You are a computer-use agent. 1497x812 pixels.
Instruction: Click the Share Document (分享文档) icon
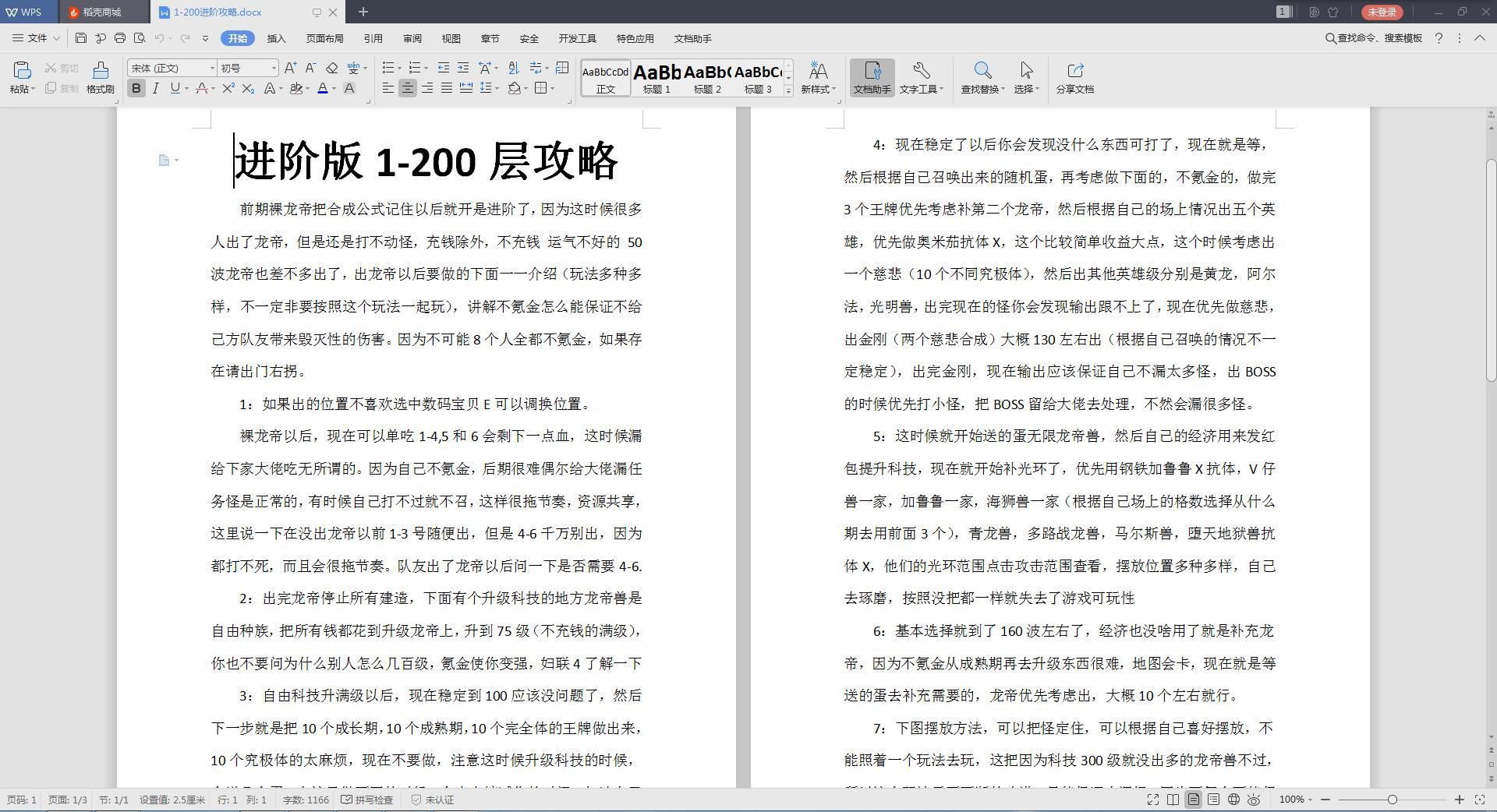pyautogui.click(x=1074, y=77)
